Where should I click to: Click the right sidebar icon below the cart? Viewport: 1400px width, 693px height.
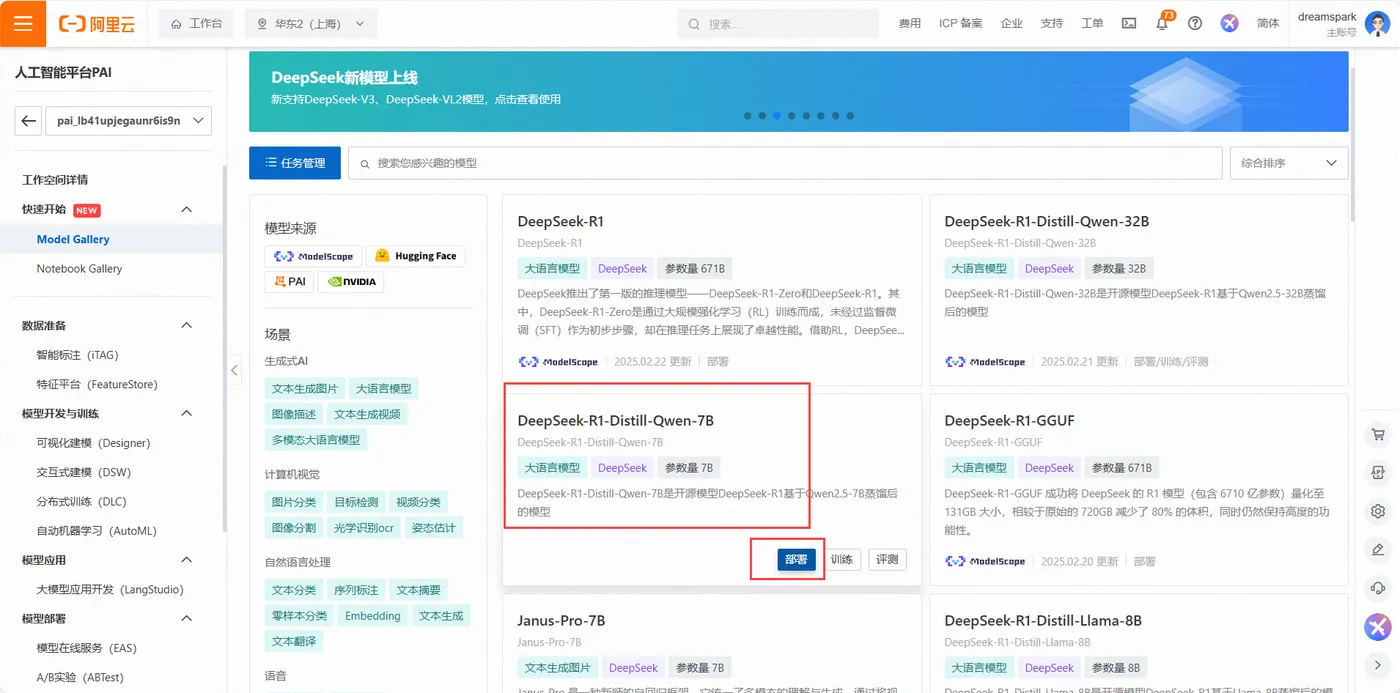[x=1378, y=473]
